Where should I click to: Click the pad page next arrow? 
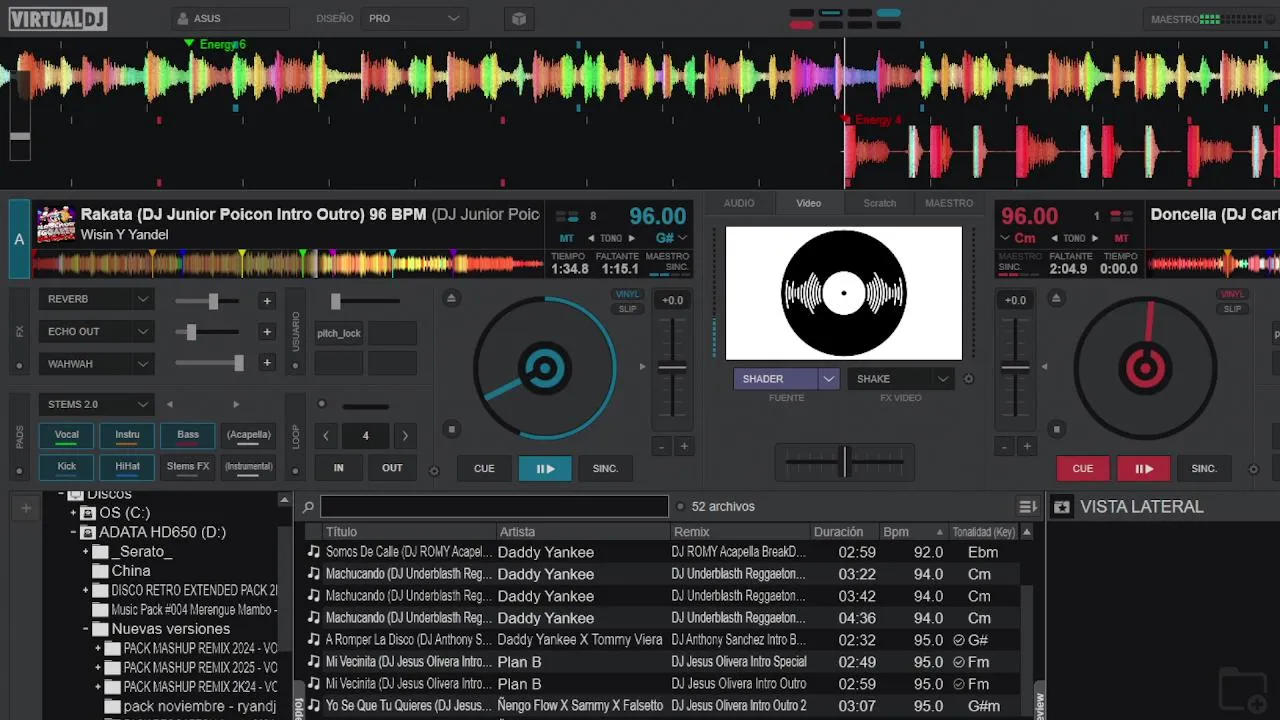[x=236, y=404]
